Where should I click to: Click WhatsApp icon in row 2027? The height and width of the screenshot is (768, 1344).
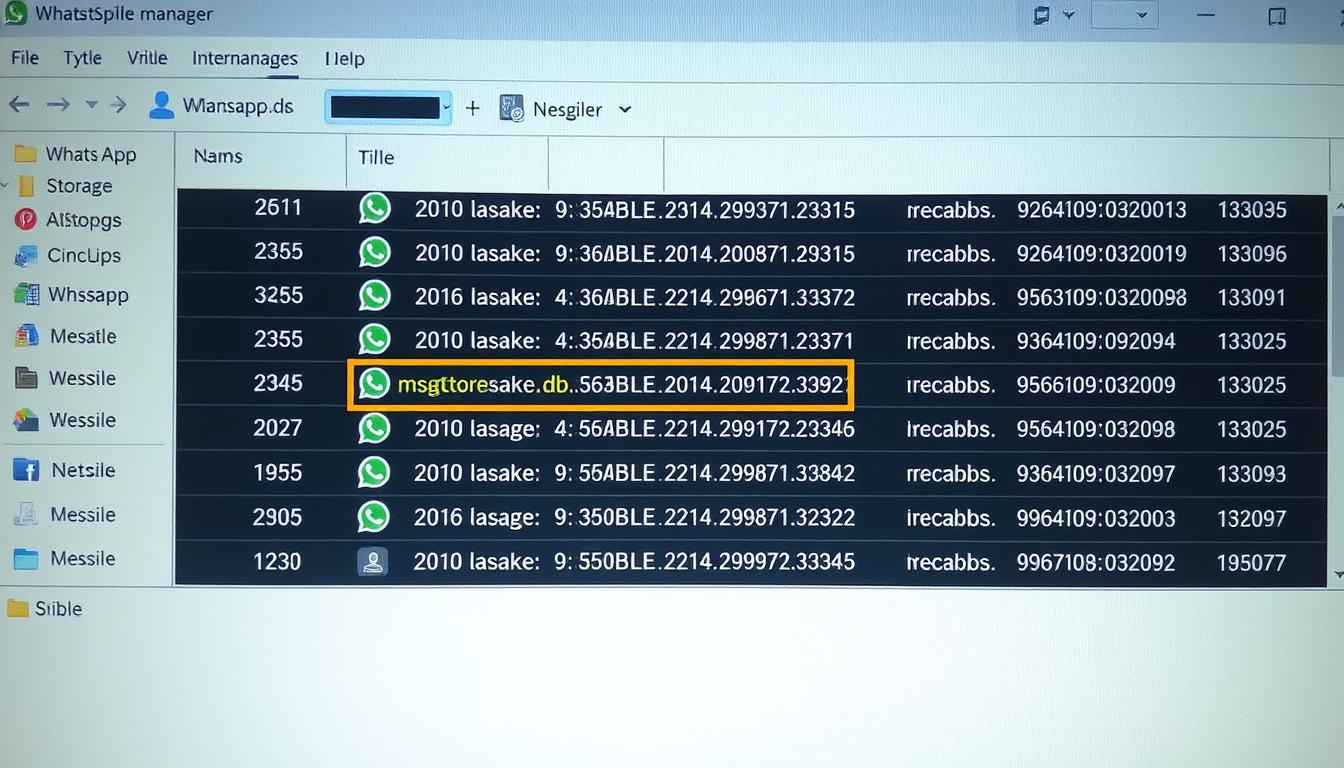pos(374,428)
